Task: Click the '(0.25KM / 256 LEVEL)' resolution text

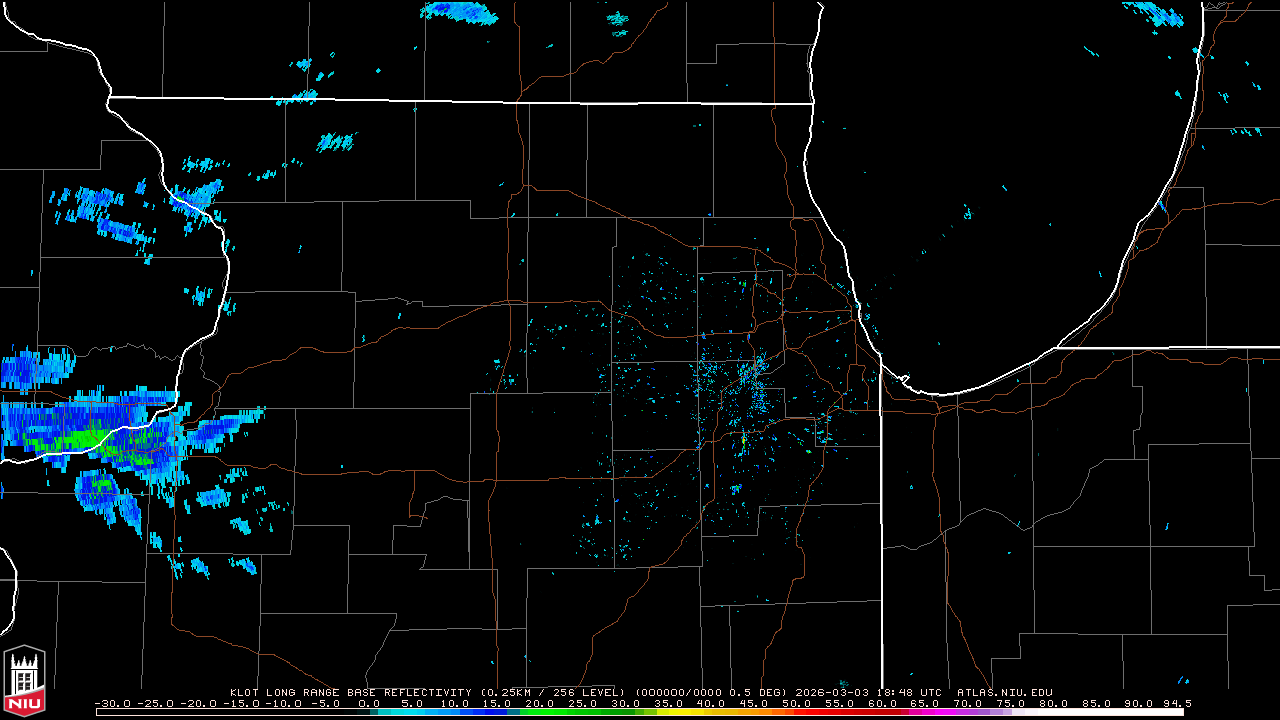Action: coord(552,692)
